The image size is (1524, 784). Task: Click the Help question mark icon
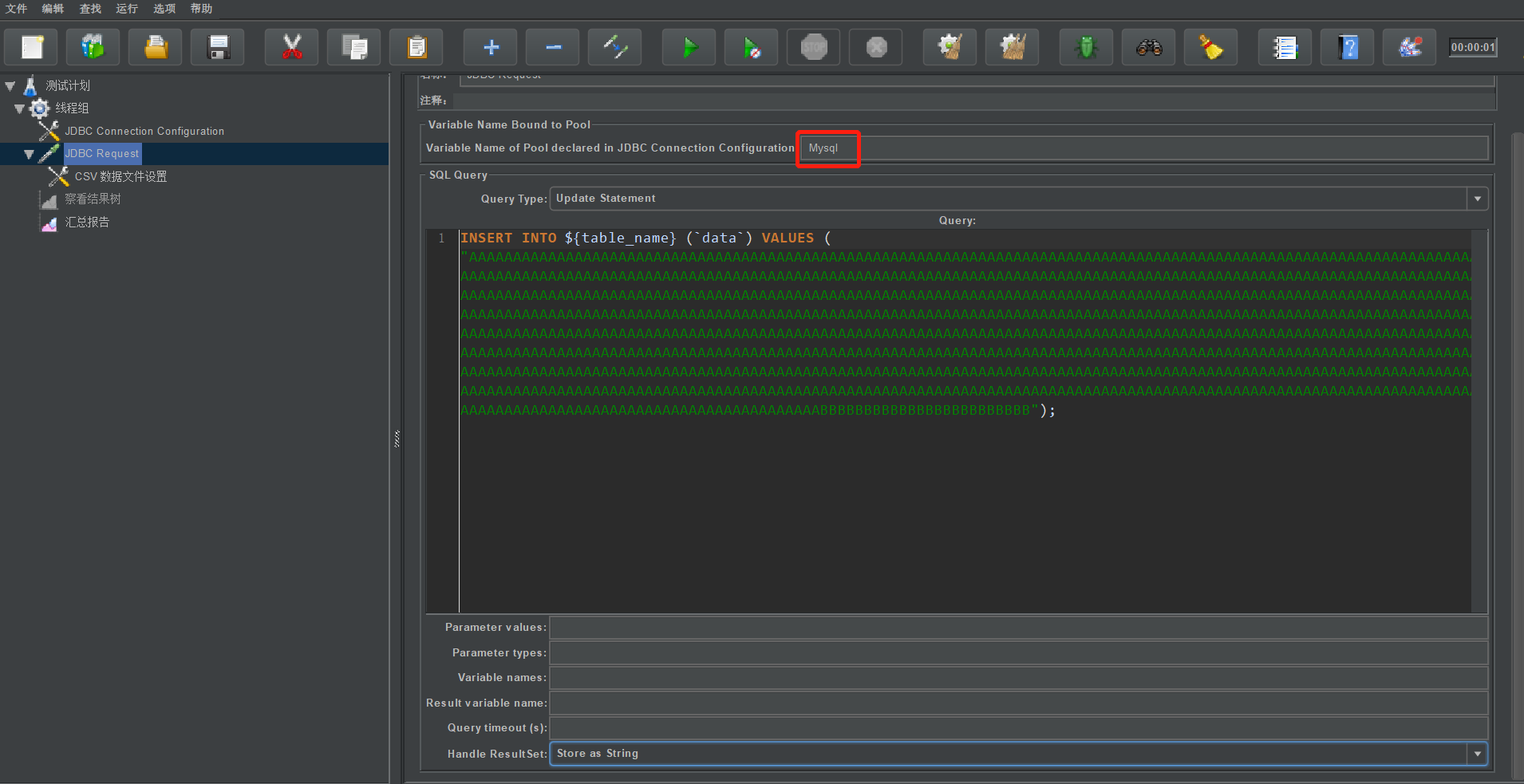point(1348,48)
